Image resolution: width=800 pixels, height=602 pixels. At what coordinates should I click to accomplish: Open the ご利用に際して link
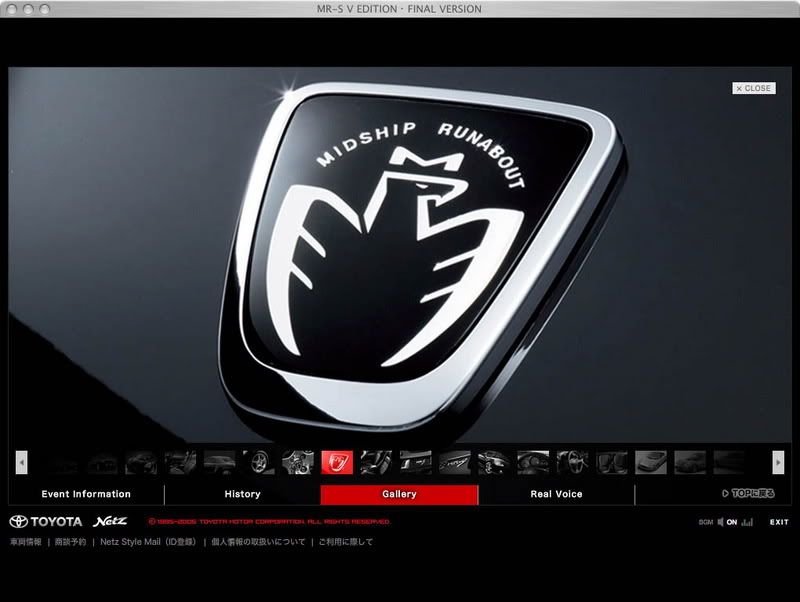pyautogui.click(x=345, y=542)
